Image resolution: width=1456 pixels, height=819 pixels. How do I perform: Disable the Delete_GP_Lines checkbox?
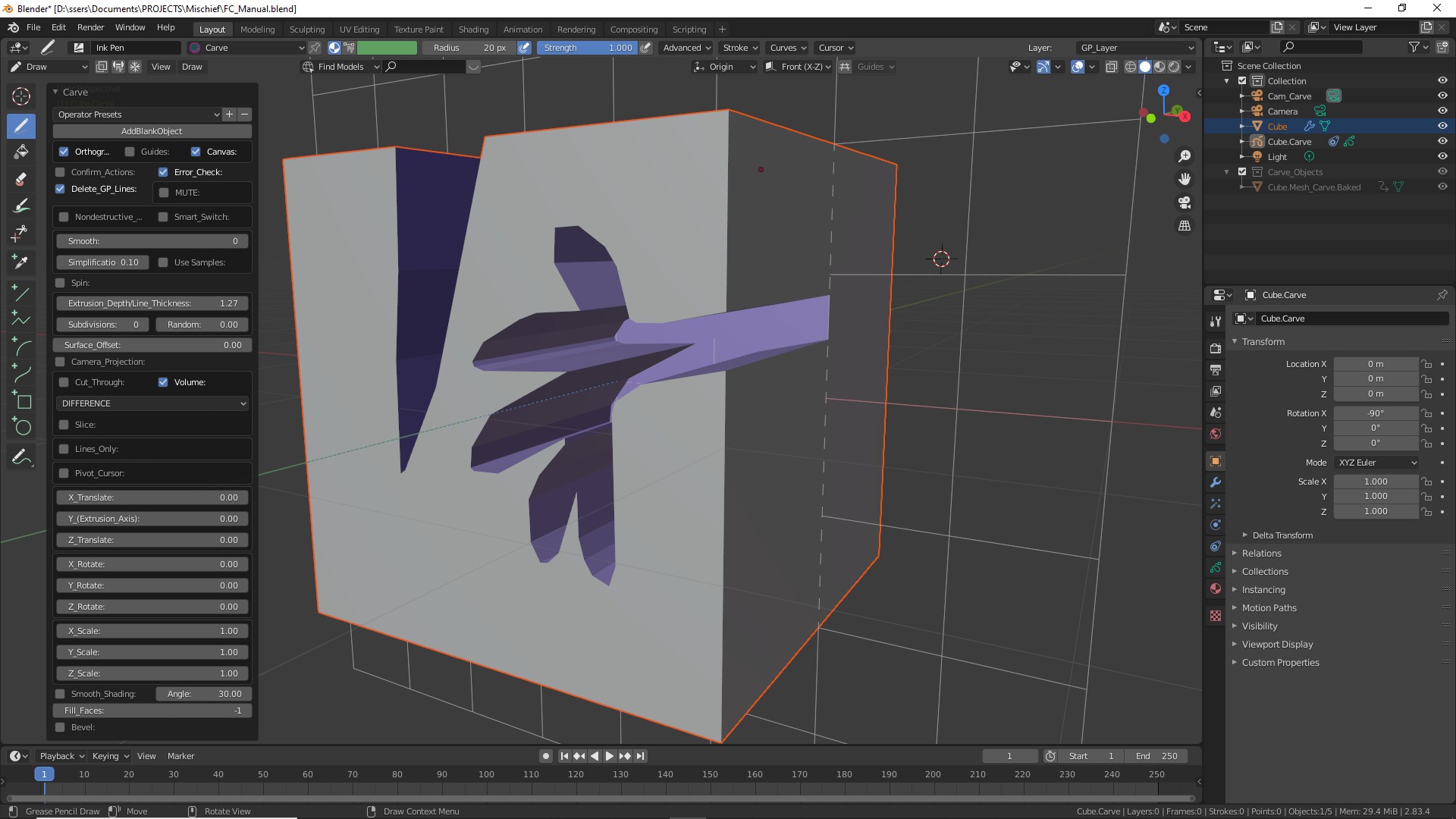pos(60,189)
